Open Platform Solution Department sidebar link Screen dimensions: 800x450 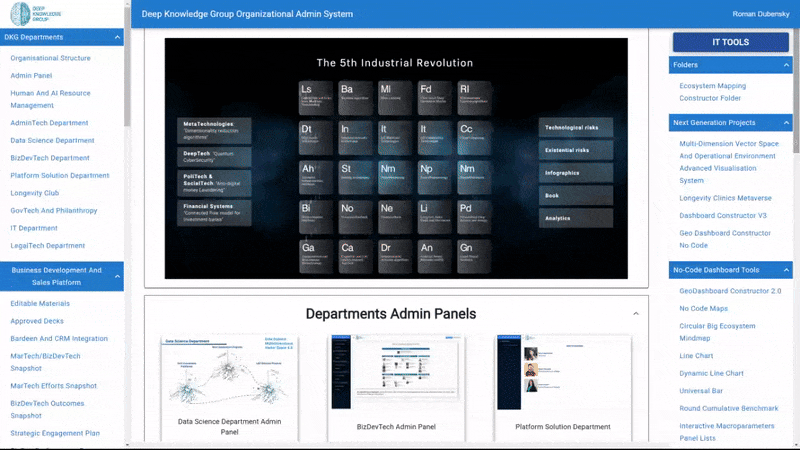pos(60,176)
